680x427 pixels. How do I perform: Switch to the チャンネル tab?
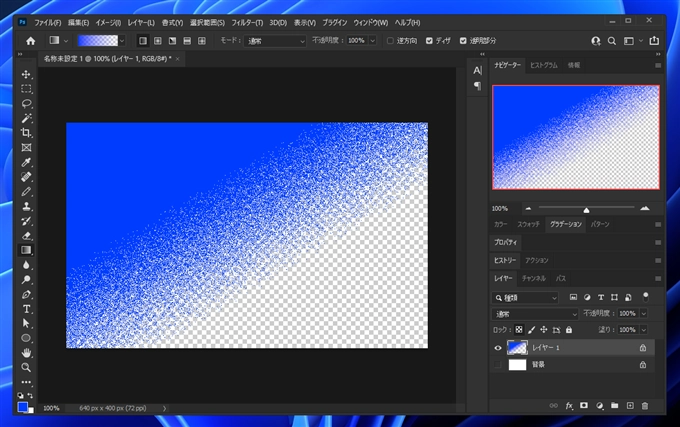pos(534,278)
